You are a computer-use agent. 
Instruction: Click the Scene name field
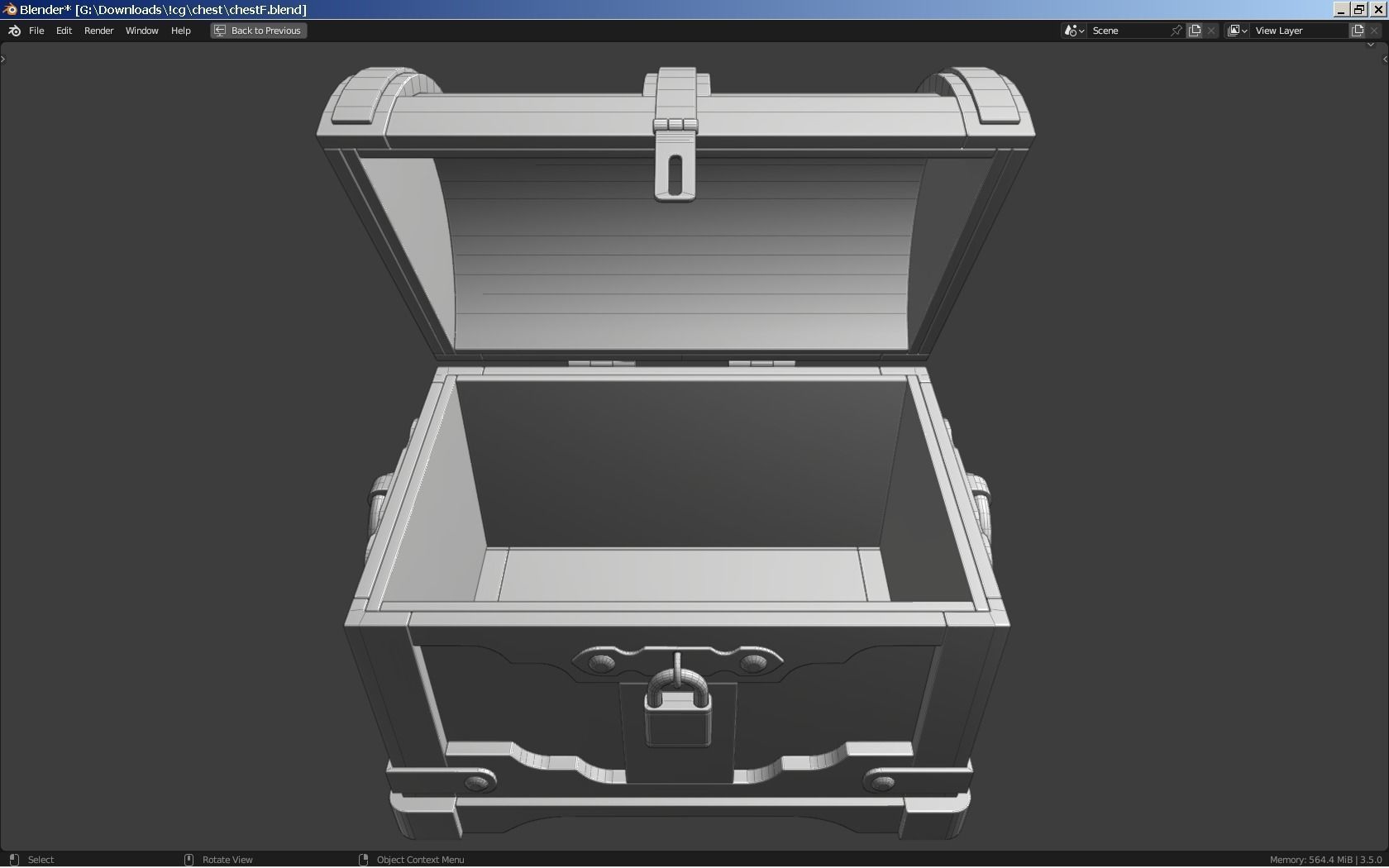pos(1127,31)
